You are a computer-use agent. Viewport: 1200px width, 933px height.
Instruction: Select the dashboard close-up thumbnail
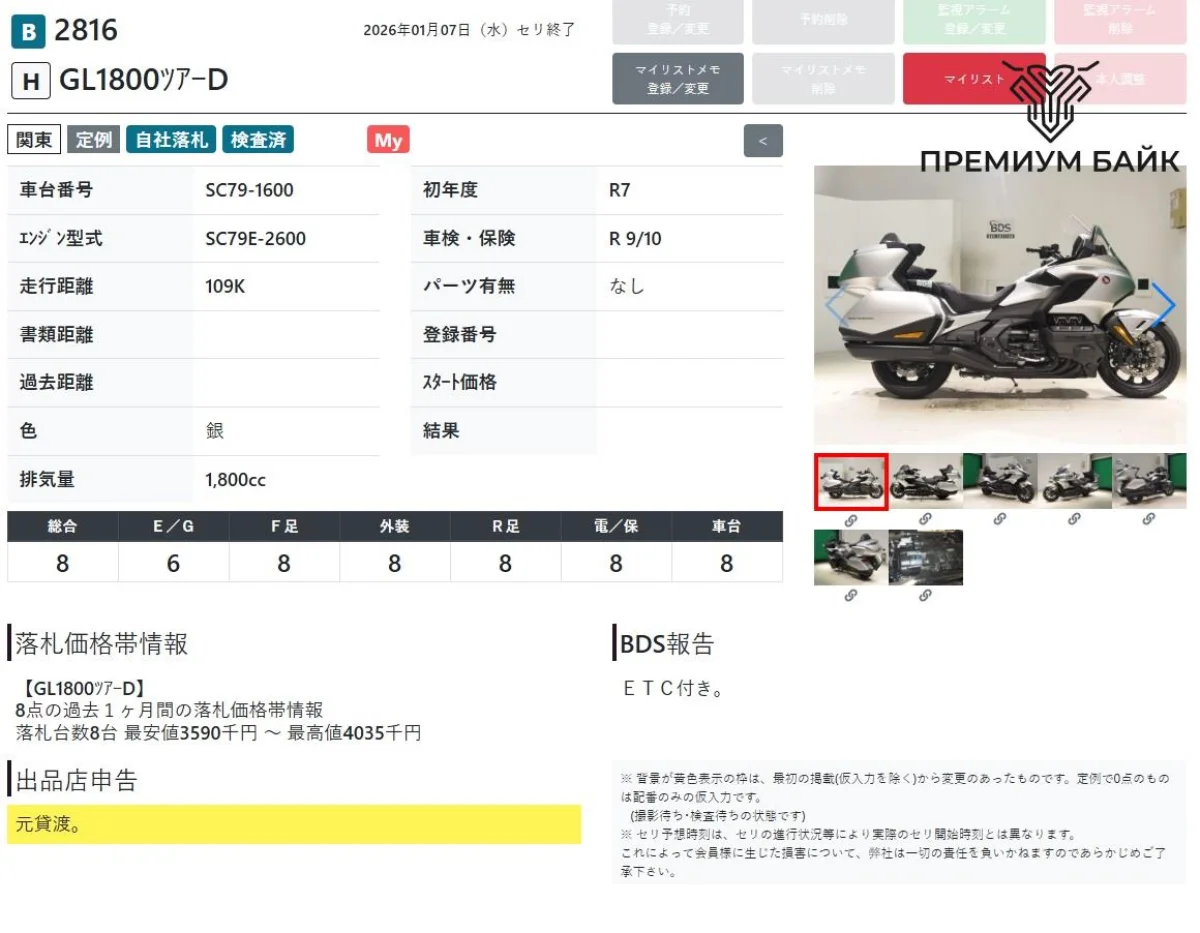925,558
